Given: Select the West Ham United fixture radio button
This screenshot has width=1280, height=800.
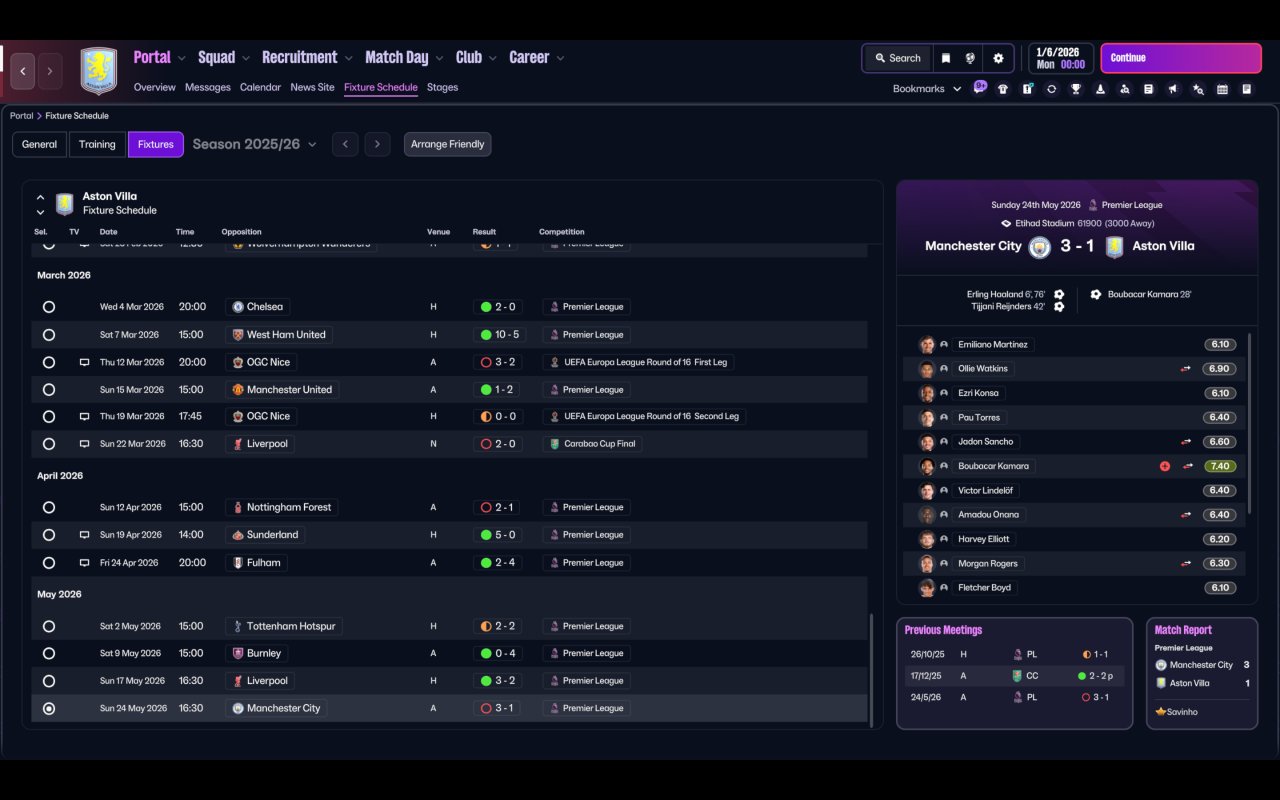Looking at the screenshot, I should [x=49, y=335].
